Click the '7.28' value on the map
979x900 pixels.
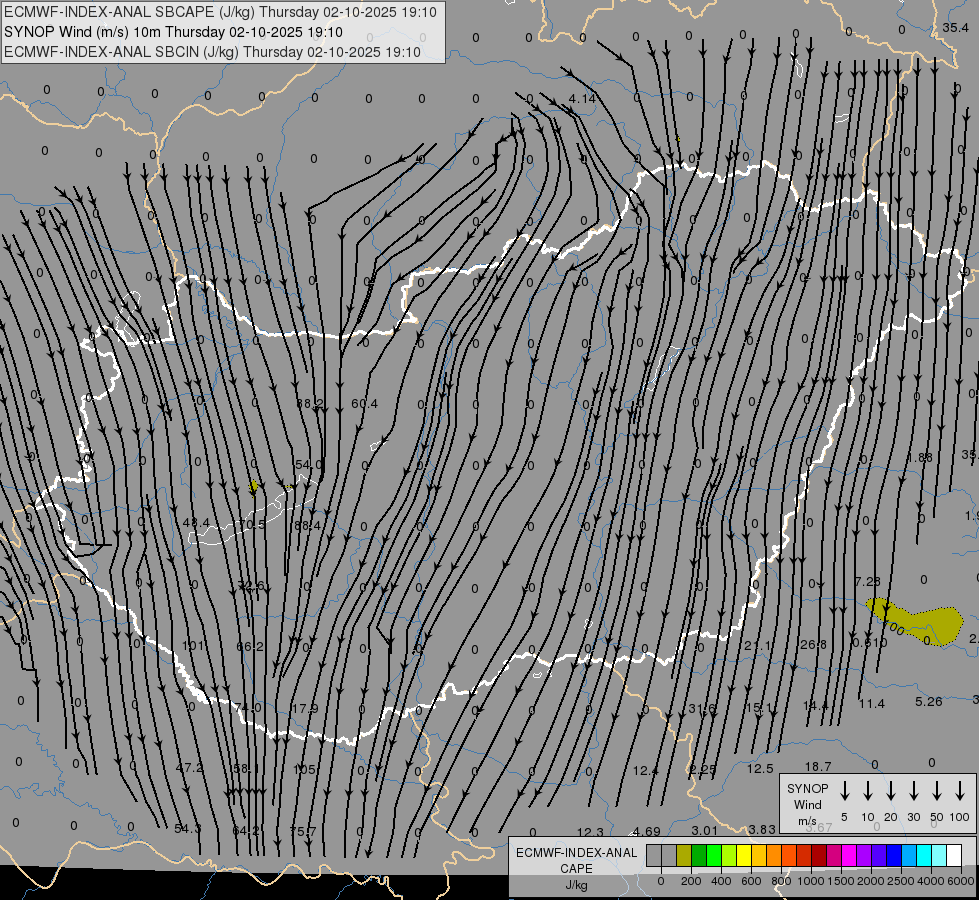(x=868, y=582)
